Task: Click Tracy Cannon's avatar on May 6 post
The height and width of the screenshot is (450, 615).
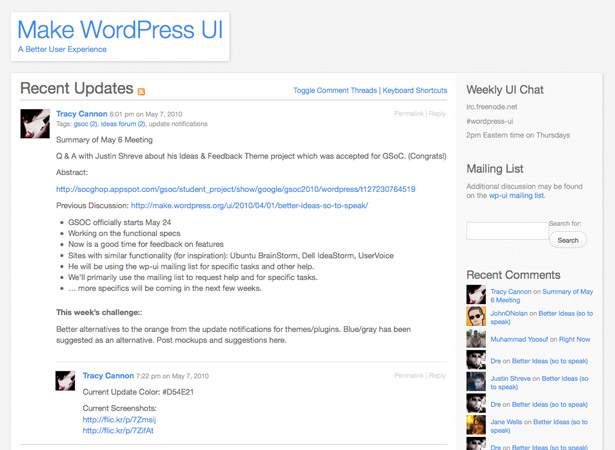Action: coord(35,124)
